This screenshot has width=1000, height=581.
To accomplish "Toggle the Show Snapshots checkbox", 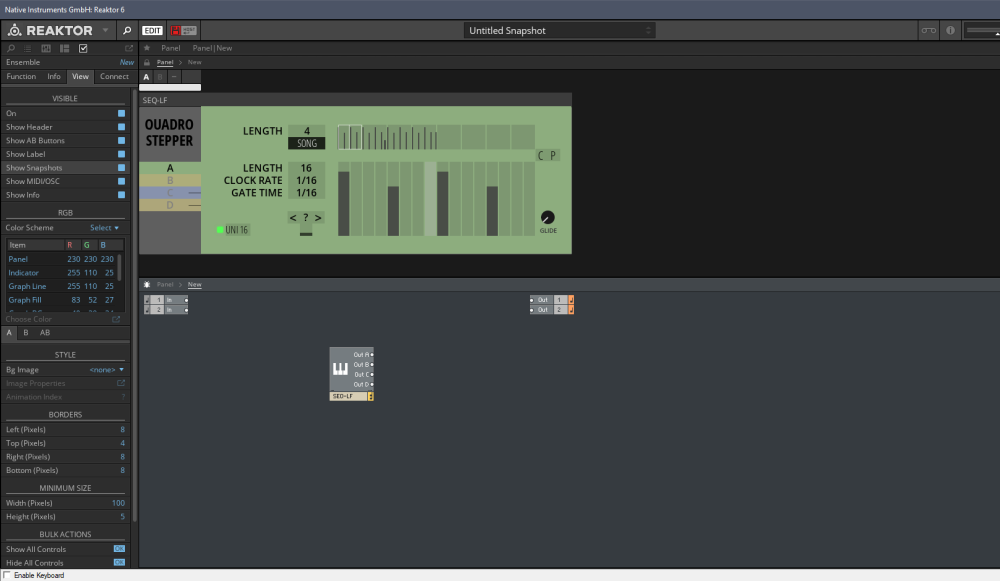I will (x=121, y=168).
